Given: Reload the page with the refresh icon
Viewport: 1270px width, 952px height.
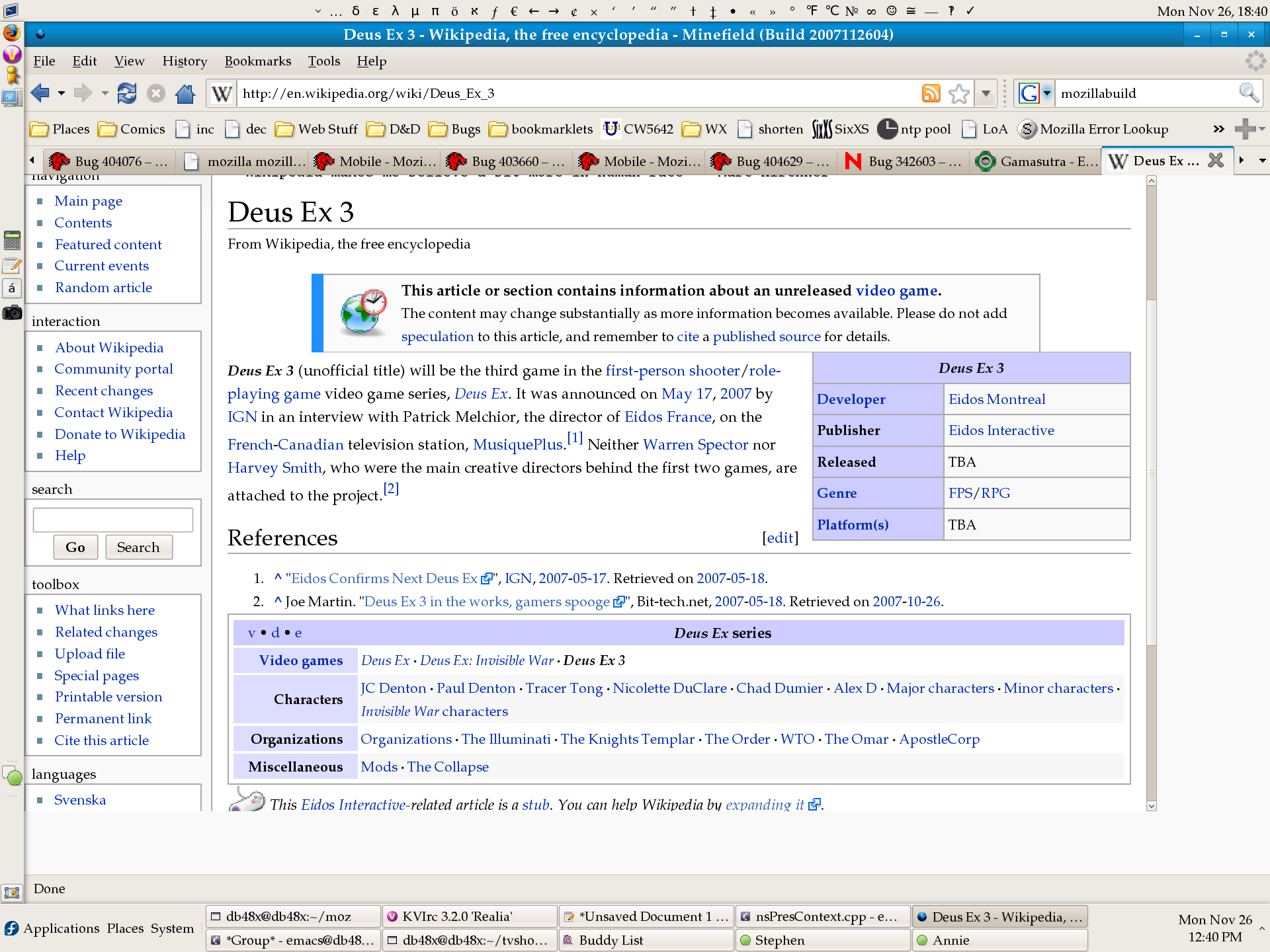Looking at the screenshot, I should click(x=127, y=93).
